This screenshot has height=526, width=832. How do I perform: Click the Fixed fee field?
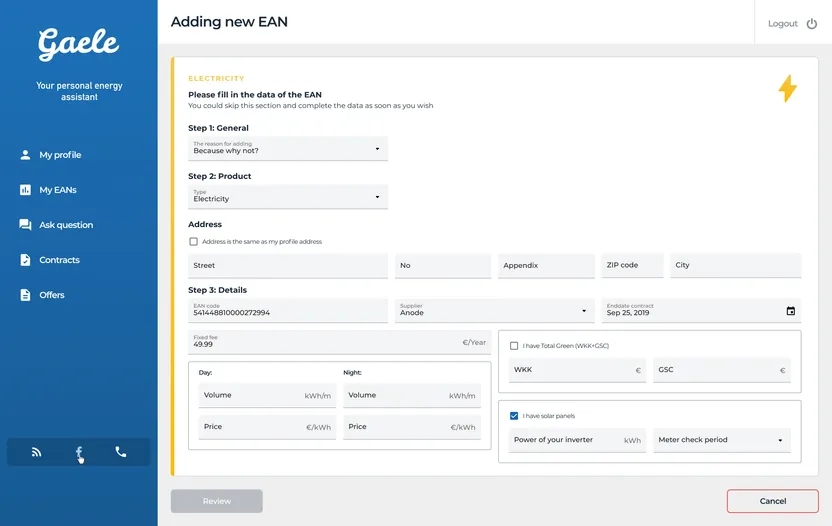click(340, 342)
